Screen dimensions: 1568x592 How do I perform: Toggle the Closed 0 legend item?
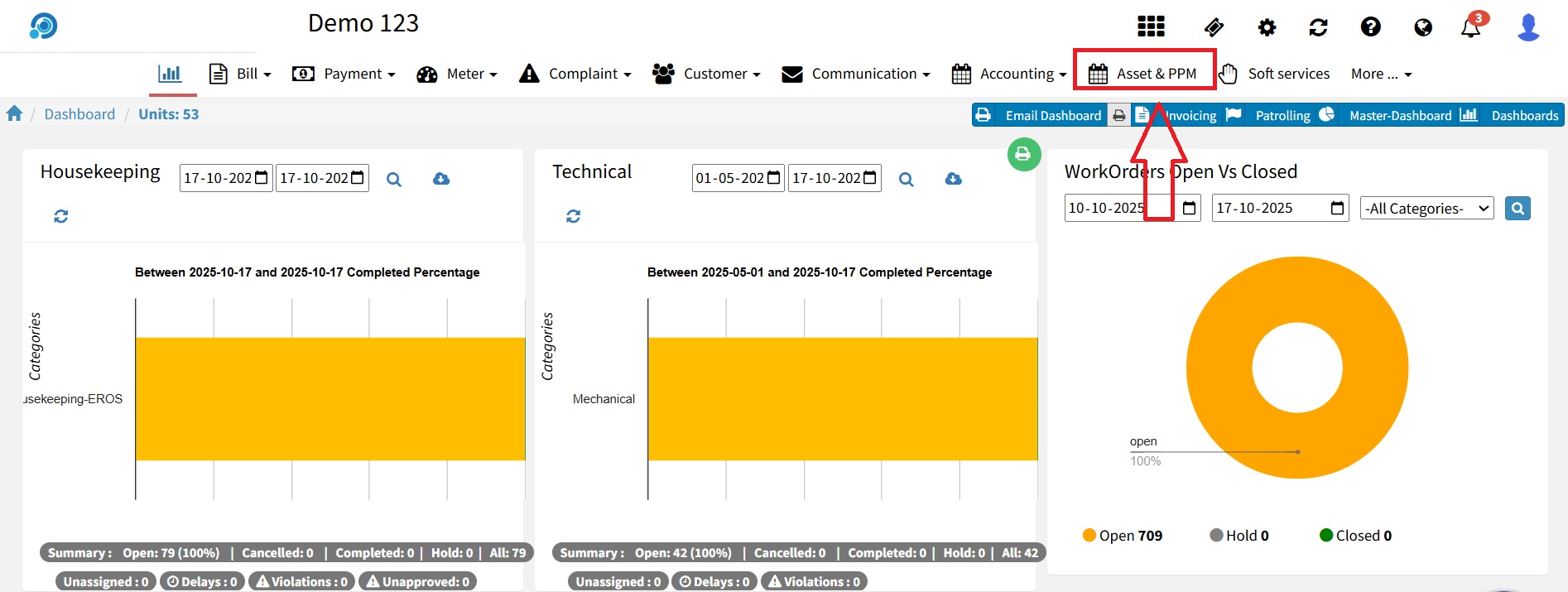[x=1355, y=536]
